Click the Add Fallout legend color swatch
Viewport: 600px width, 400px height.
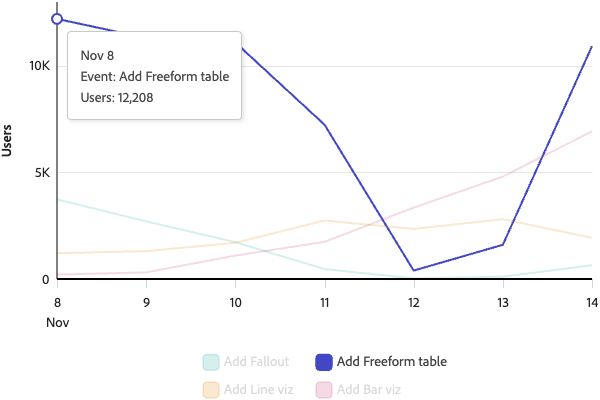pyautogui.click(x=211, y=362)
